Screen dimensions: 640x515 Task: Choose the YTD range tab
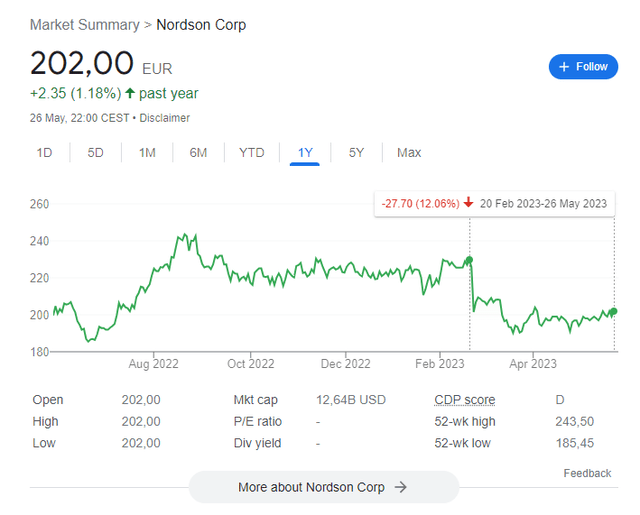click(252, 153)
